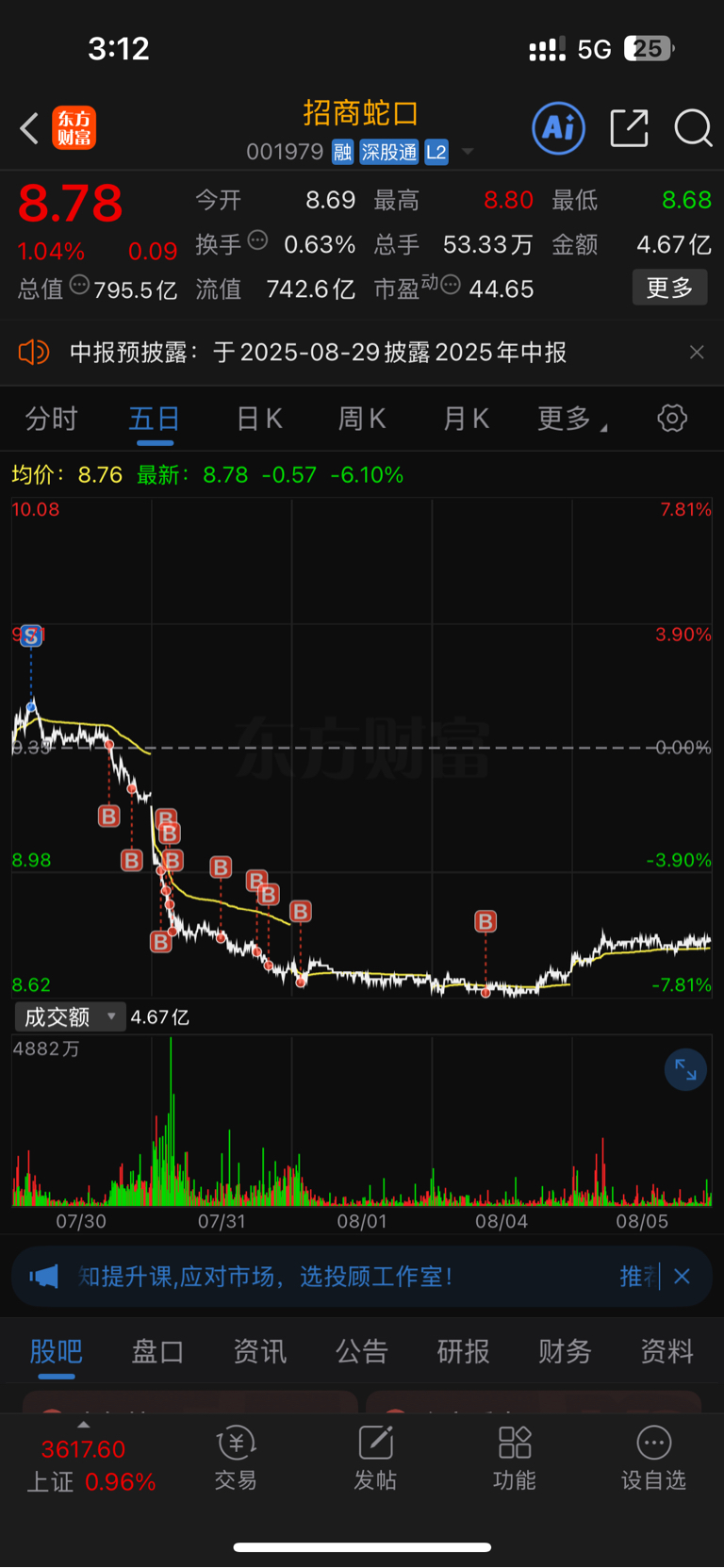The width and height of the screenshot is (724, 1568).
Task: Open the 功能 functions icon
Action: coord(515,1459)
